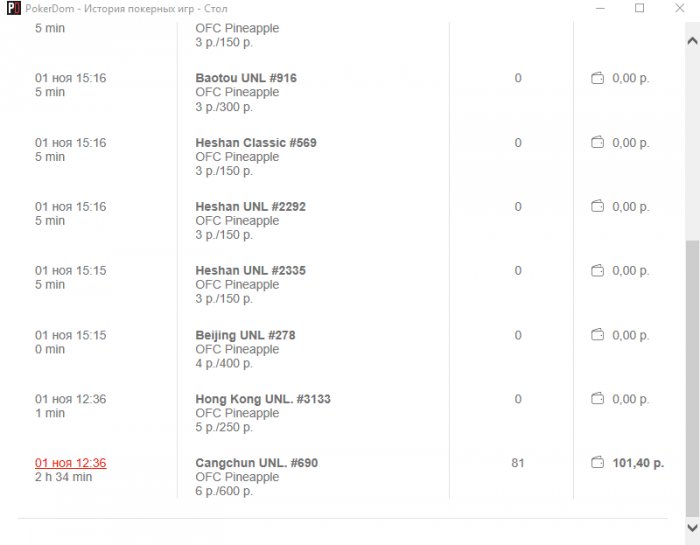700x545 pixels.
Task: Click wallet icon in Hong Kong UNL. #3133 row
Action: click(x=598, y=399)
